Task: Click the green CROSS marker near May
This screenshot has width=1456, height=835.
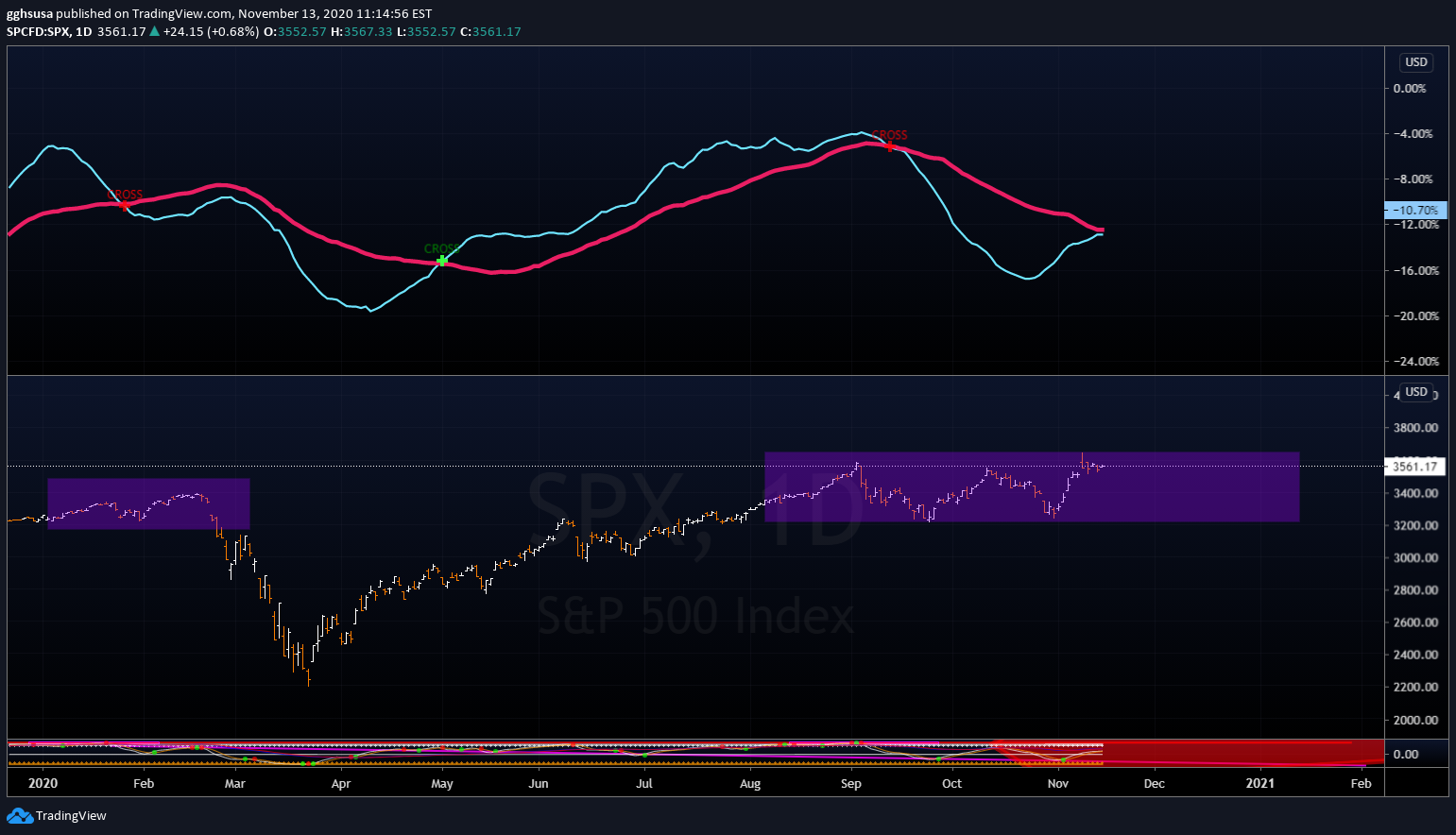Action: coord(442,260)
